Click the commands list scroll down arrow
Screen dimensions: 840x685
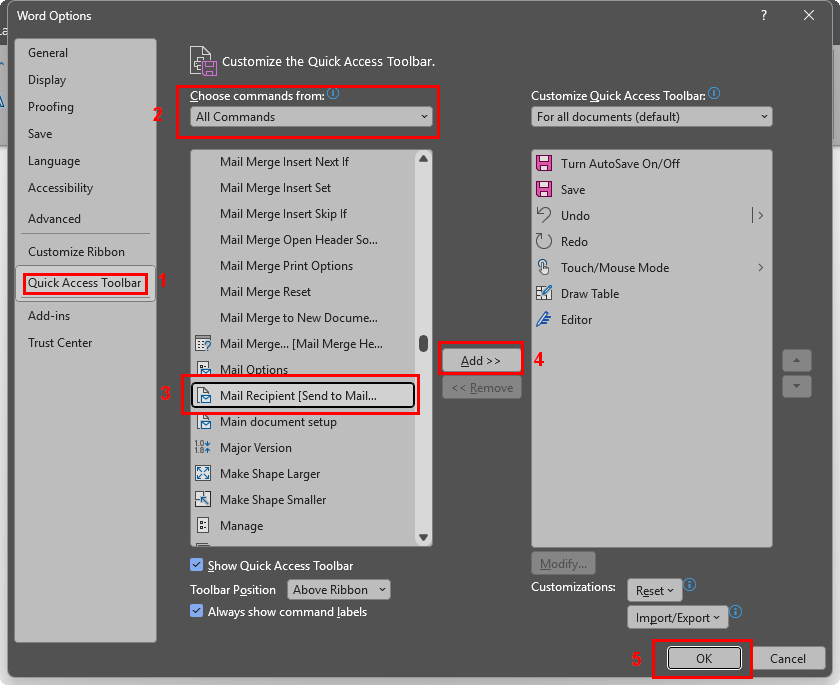point(423,537)
